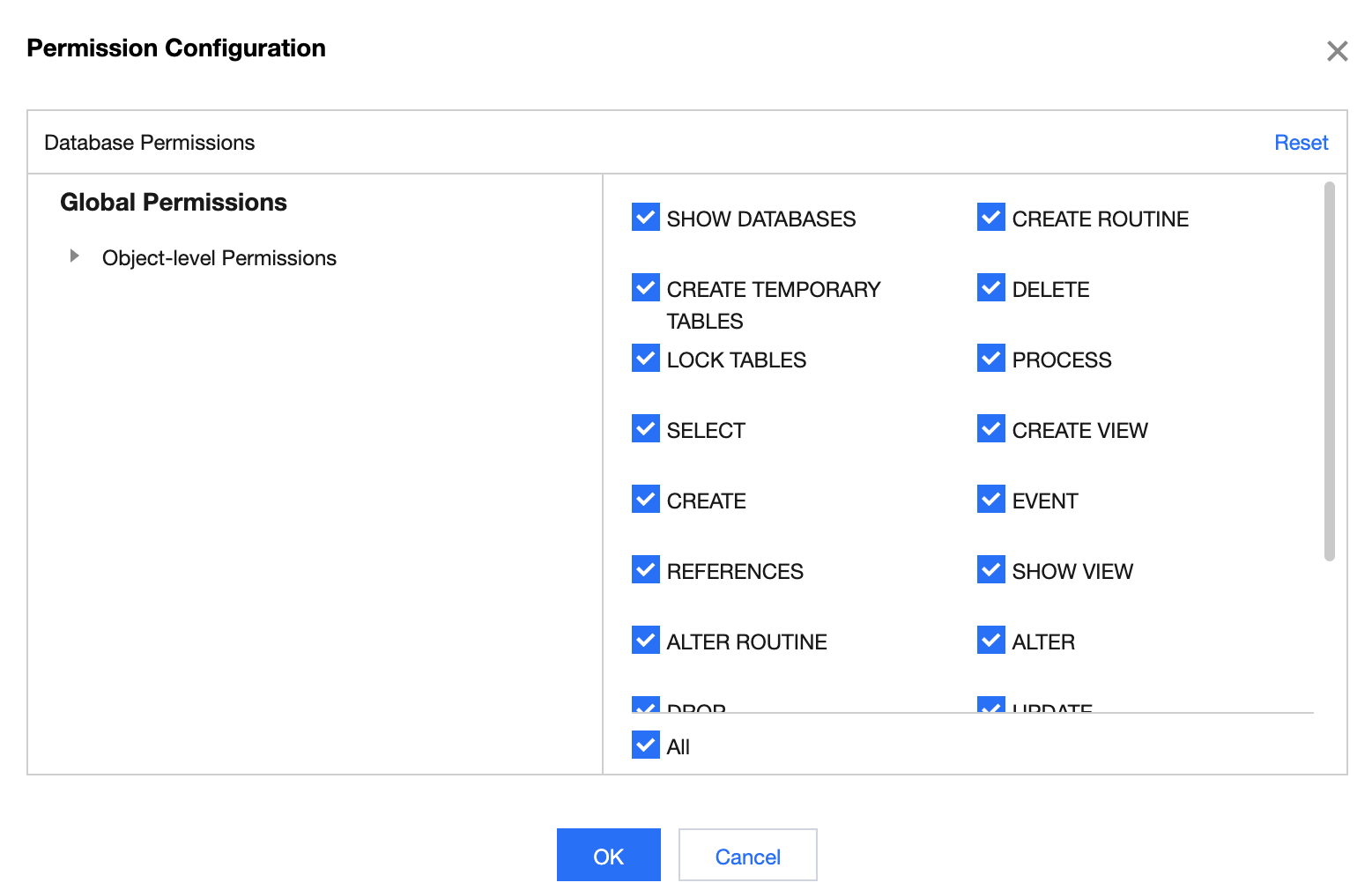Screen dimensions: 1372x890
Task: Disable the SELECT permission checkbox
Action: tap(646, 428)
